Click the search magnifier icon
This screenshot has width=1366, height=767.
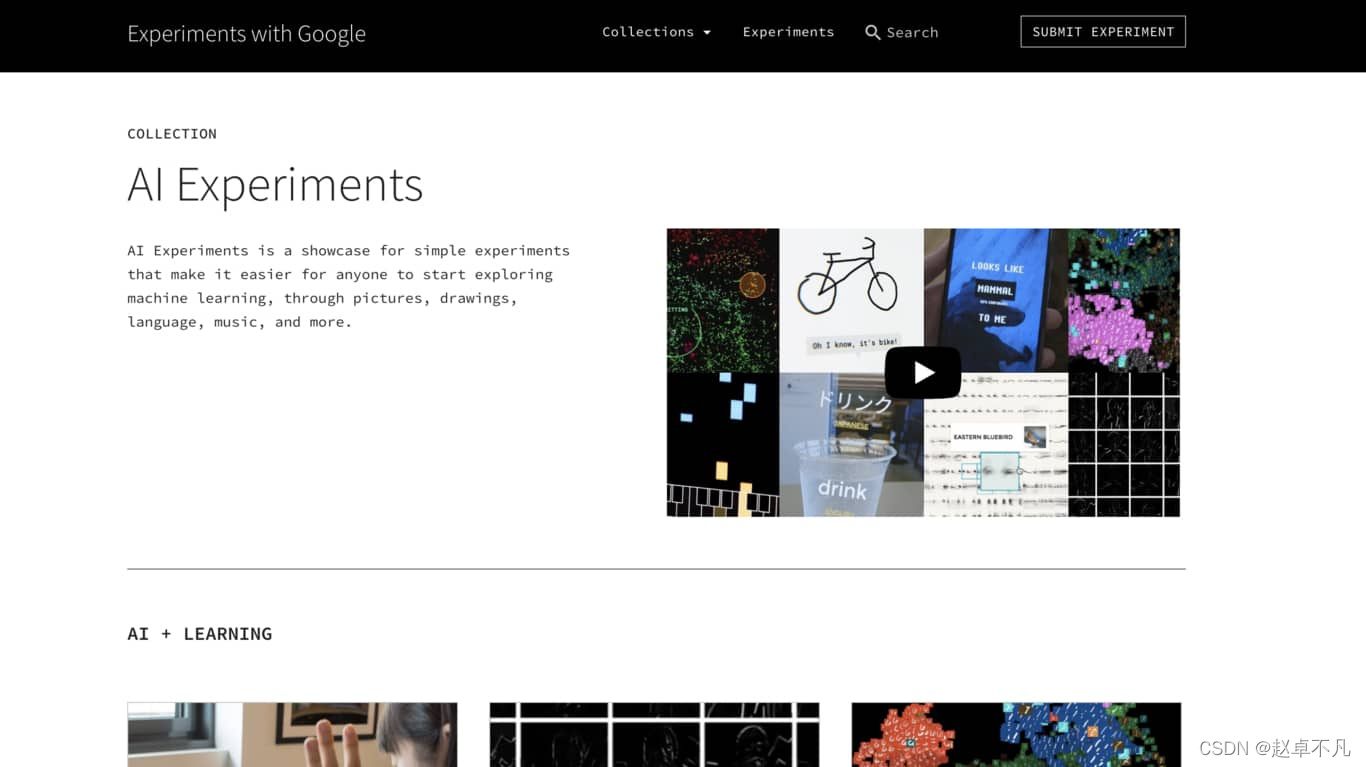point(873,33)
